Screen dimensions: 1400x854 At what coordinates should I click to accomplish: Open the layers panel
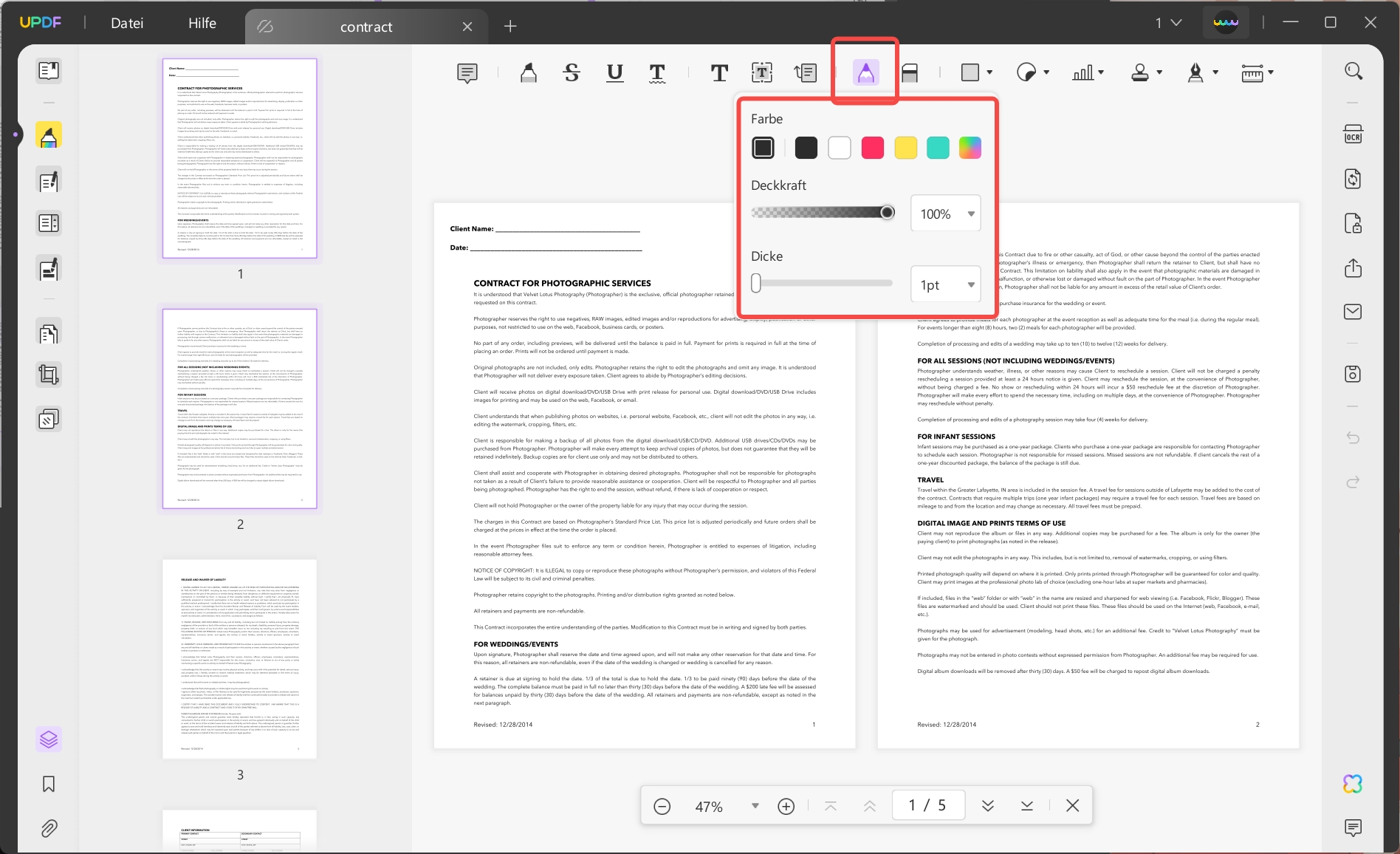click(x=49, y=739)
